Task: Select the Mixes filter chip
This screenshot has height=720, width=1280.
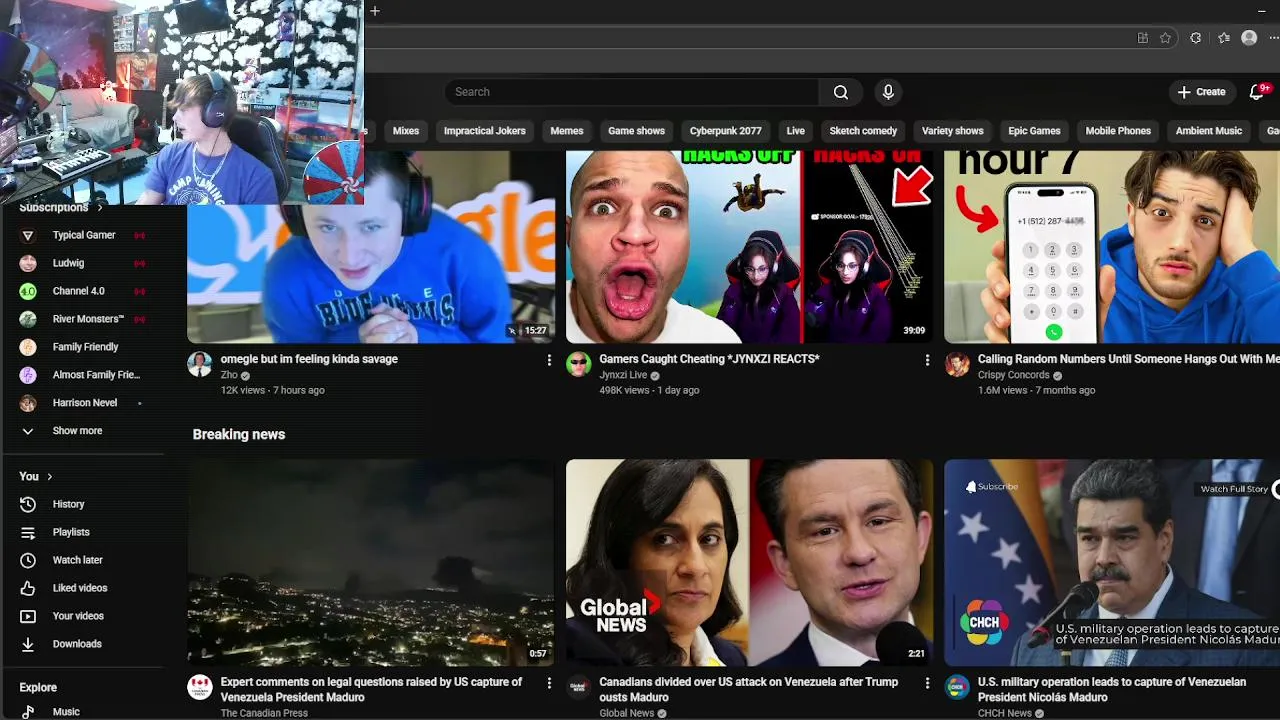Action: (x=406, y=131)
